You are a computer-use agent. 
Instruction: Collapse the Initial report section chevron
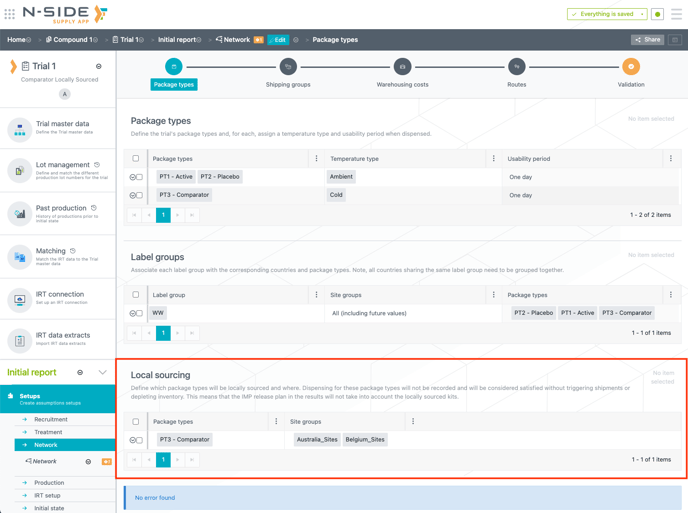coord(102,372)
